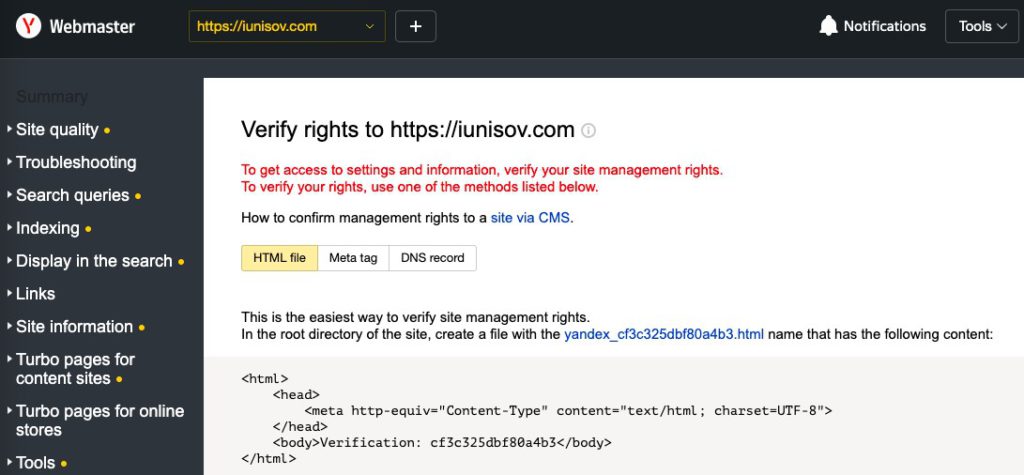Viewport: 1024px width, 475px height.
Task: Expand the Tools section in sidebar
Action: click(35, 463)
